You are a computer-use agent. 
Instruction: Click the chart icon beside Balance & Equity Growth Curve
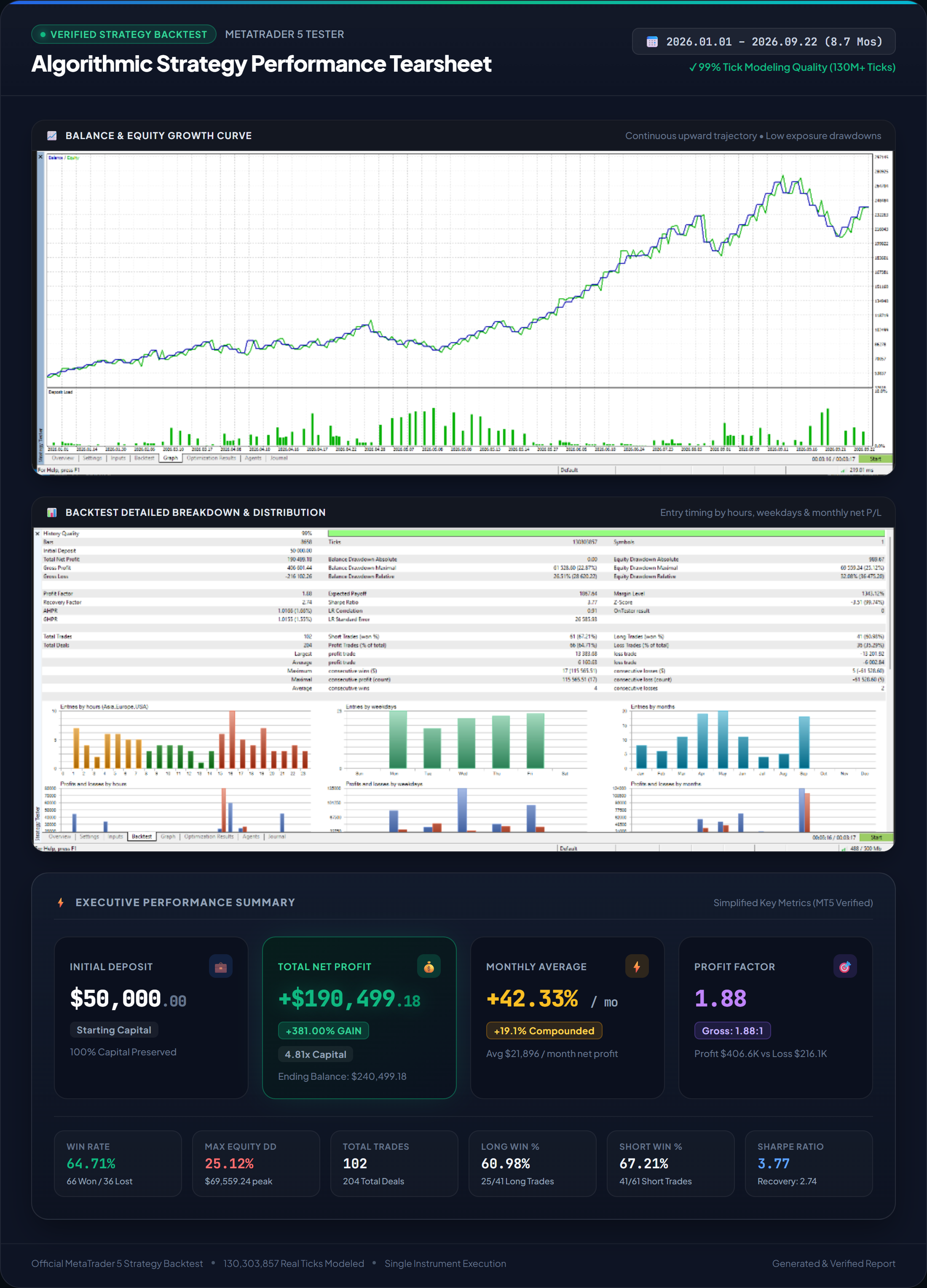(x=52, y=136)
